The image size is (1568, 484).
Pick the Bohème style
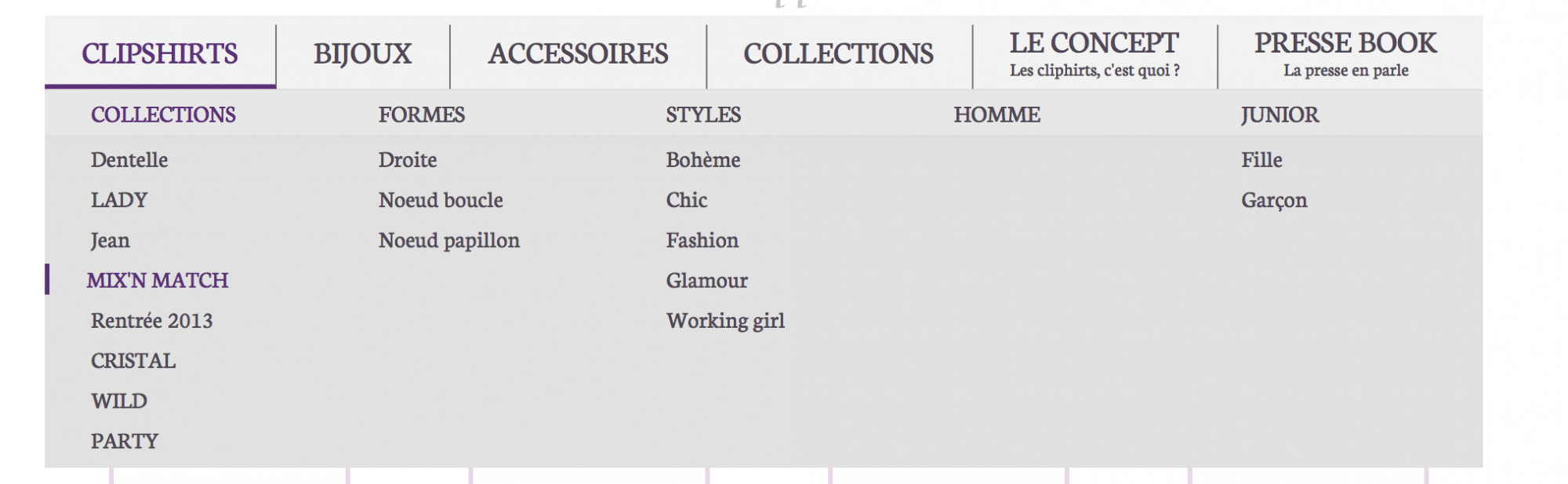pyautogui.click(x=703, y=160)
